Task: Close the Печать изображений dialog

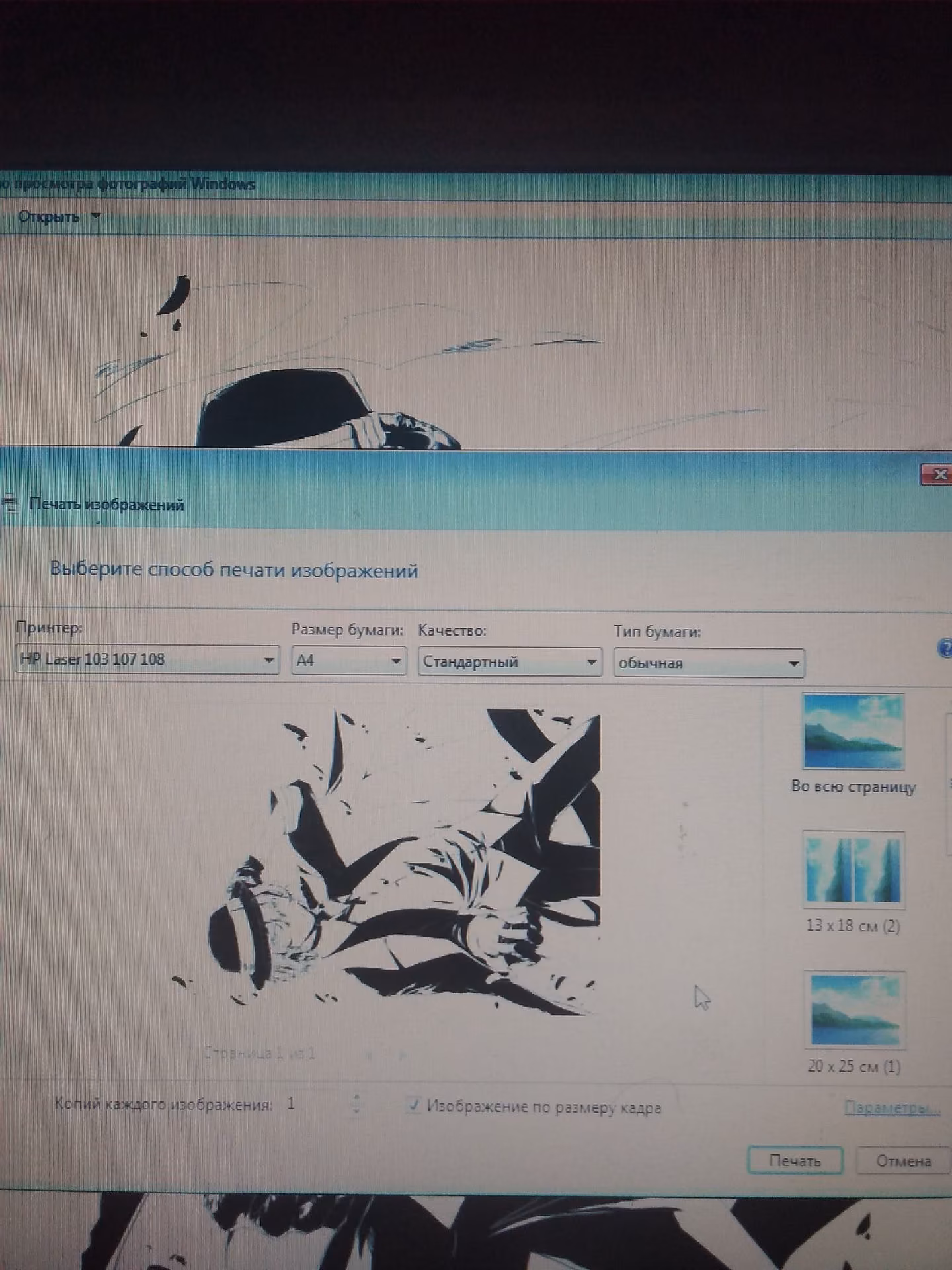Action: tap(937, 474)
